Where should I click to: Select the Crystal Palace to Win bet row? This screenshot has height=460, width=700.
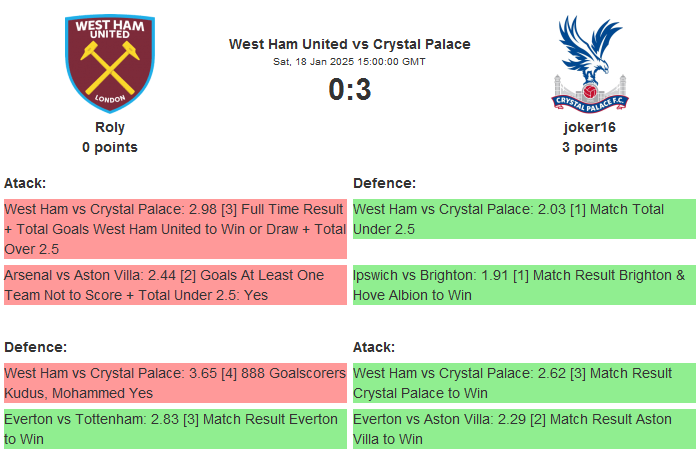523,383
